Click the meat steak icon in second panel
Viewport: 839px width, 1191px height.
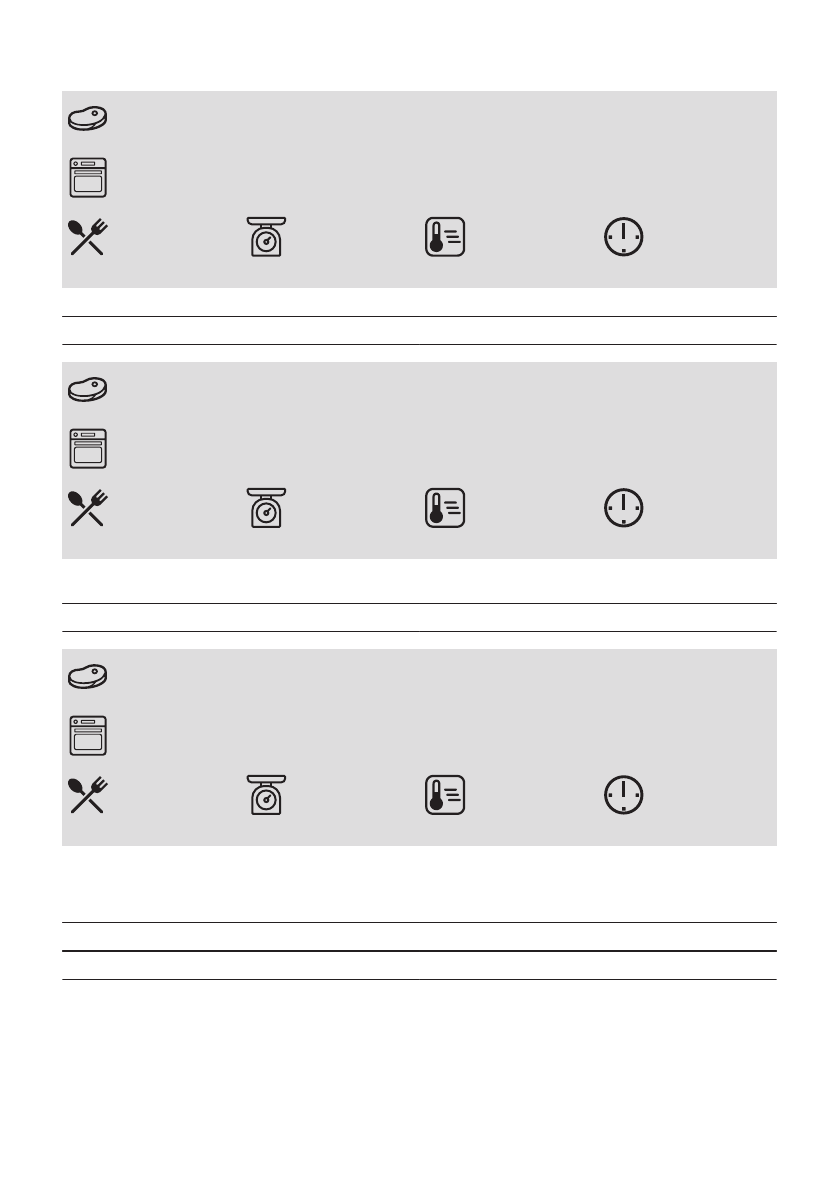point(87,389)
